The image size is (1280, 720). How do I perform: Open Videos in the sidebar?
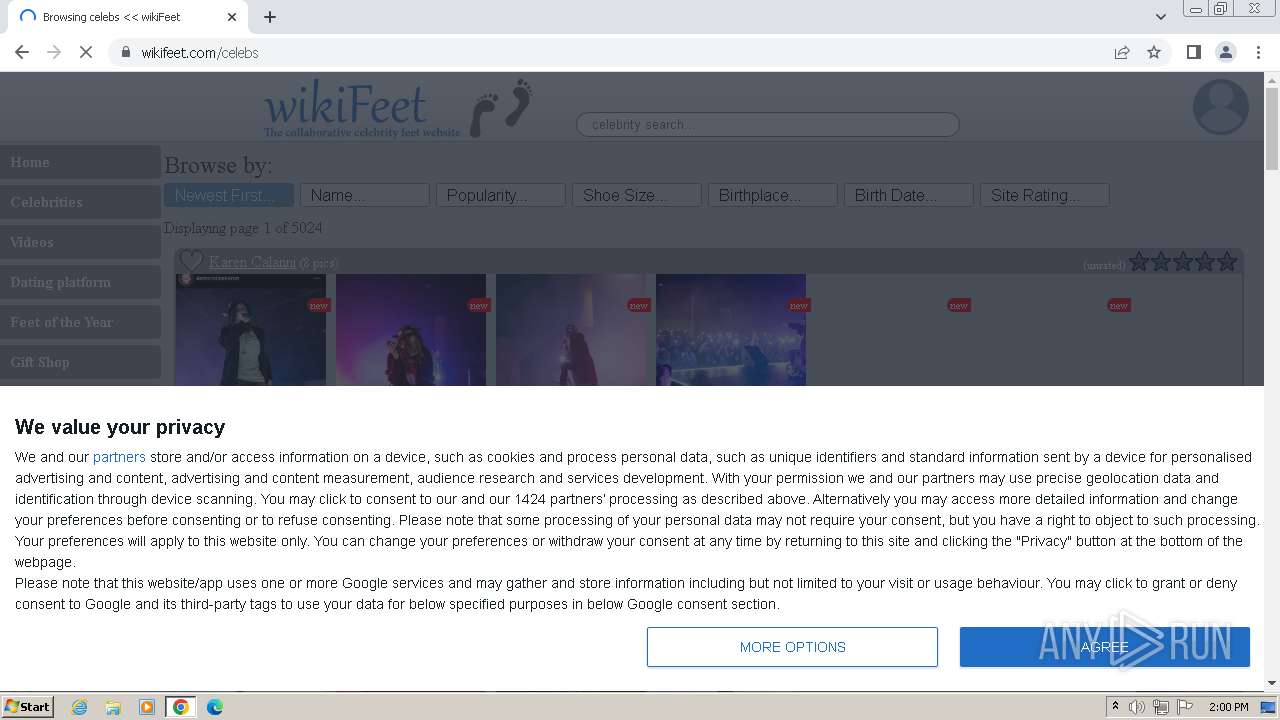[80, 242]
